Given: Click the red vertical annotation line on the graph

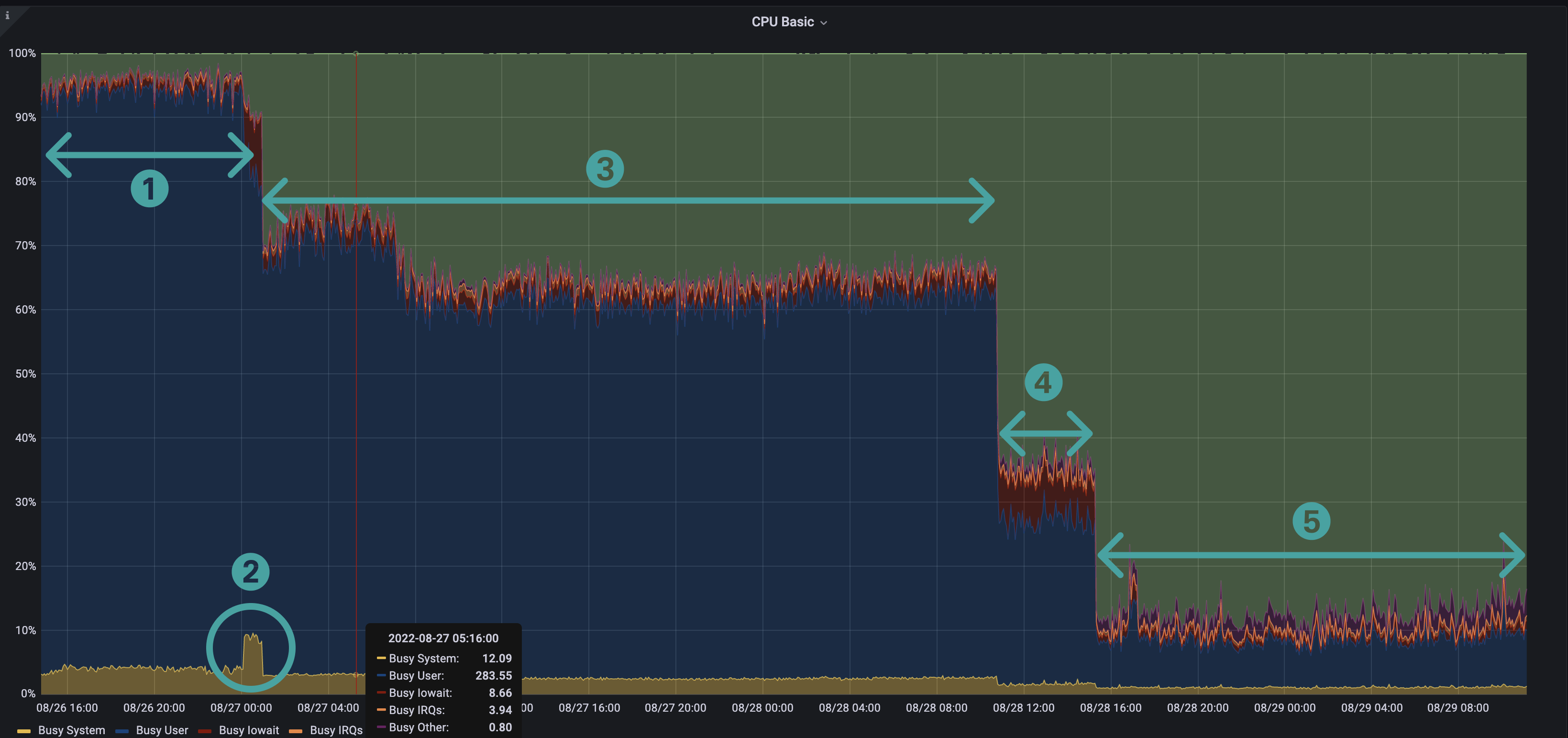Looking at the screenshot, I should 356,365.
